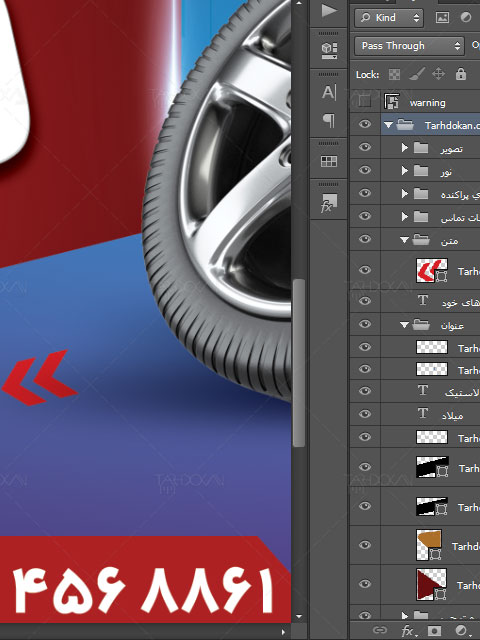Click Link Layers chain icon
This screenshot has width=480, height=640.
click(380, 630)
